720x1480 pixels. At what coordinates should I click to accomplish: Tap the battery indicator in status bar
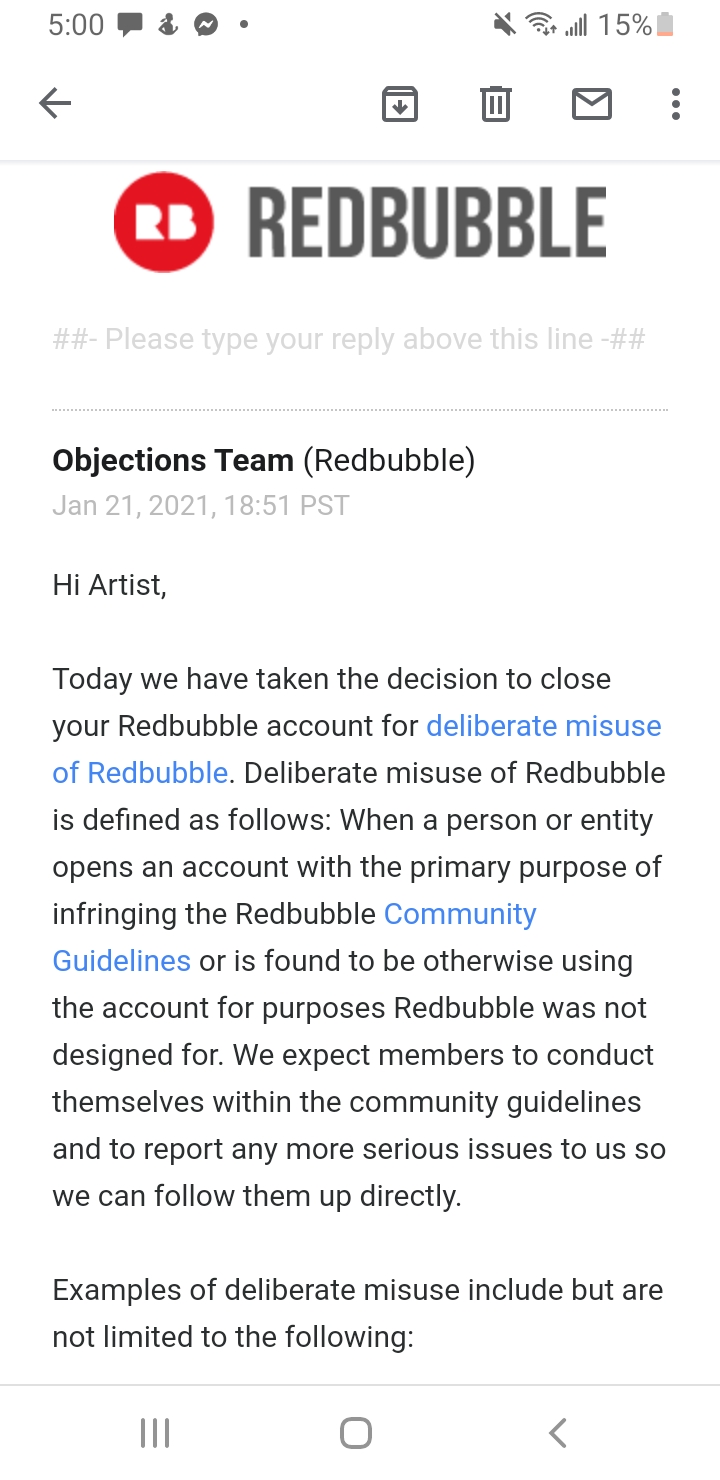tap(665, 26)
